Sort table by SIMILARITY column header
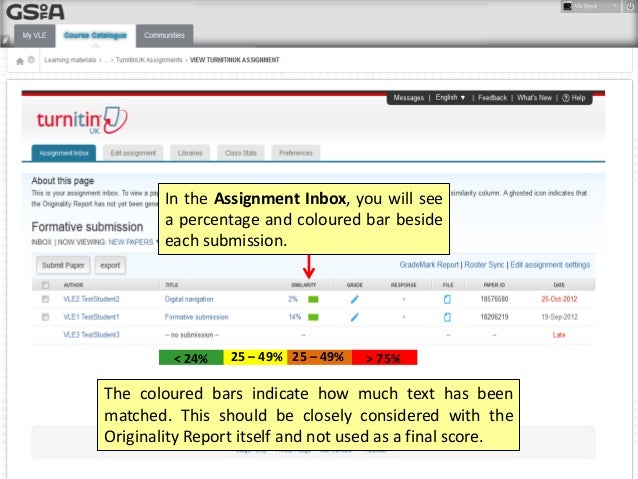 (x=304, y=285)
